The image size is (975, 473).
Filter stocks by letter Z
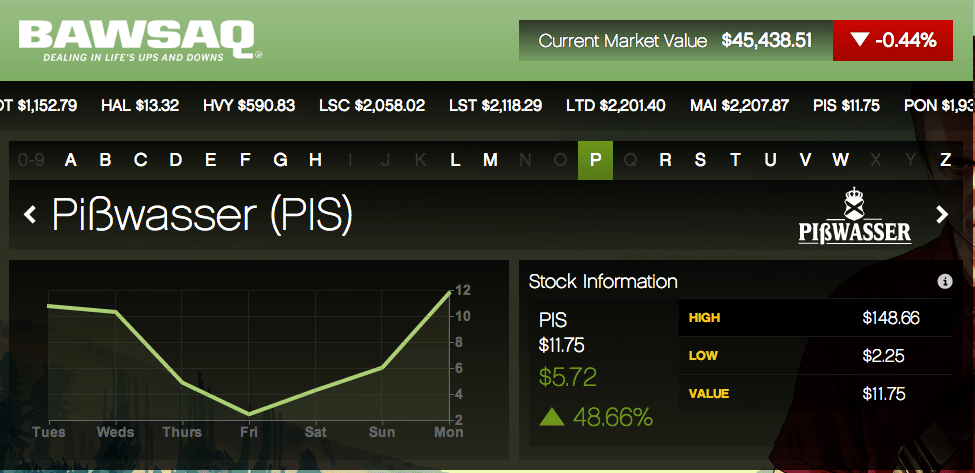coord(944,160)
